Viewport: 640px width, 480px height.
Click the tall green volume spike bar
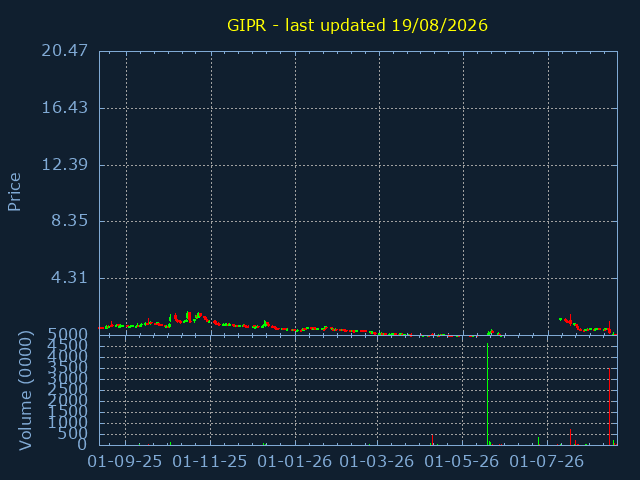pos(487,394)
